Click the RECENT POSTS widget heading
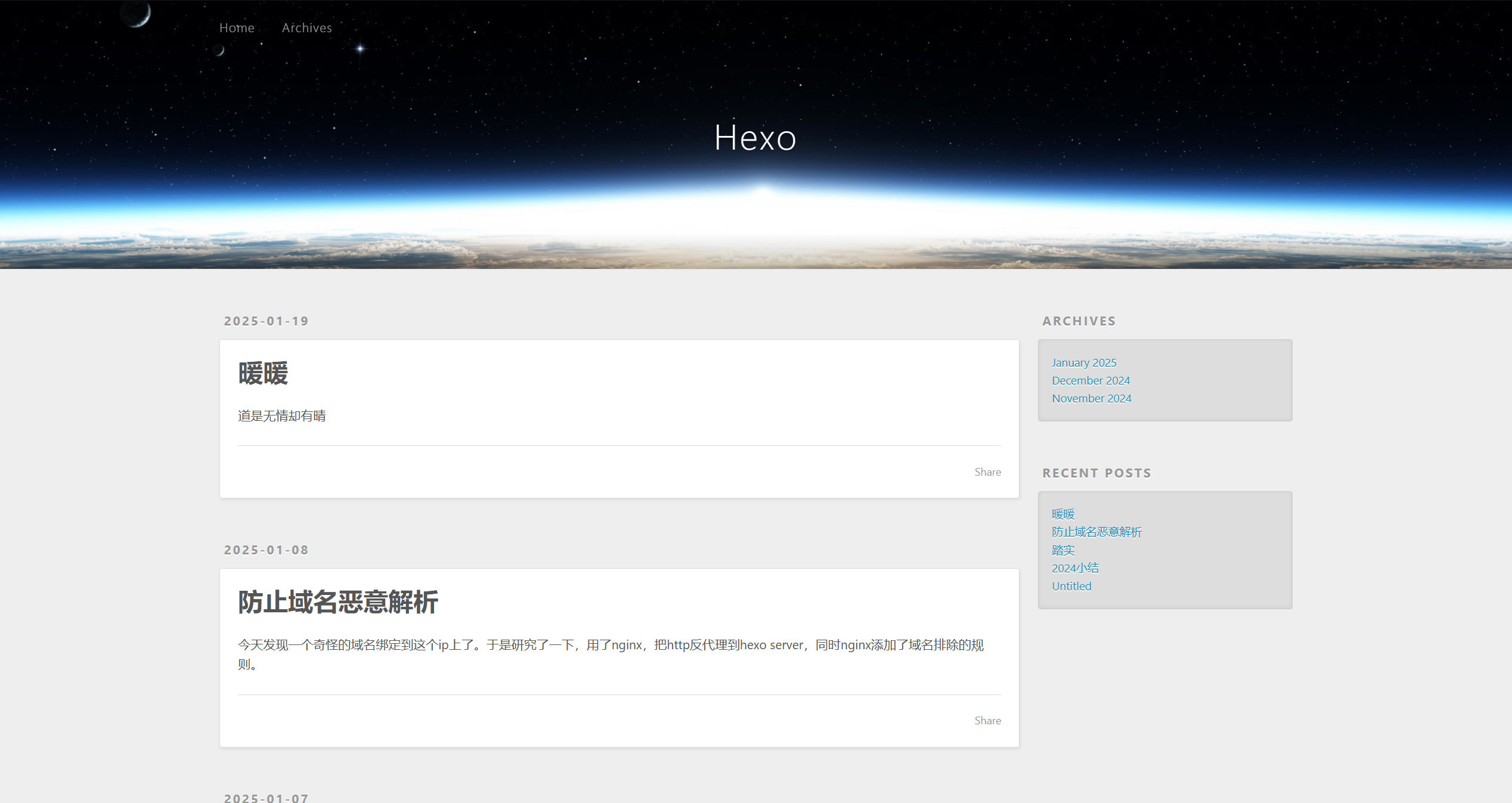1512x803 pixels. pyautogui.click(x=1096, y=473)
